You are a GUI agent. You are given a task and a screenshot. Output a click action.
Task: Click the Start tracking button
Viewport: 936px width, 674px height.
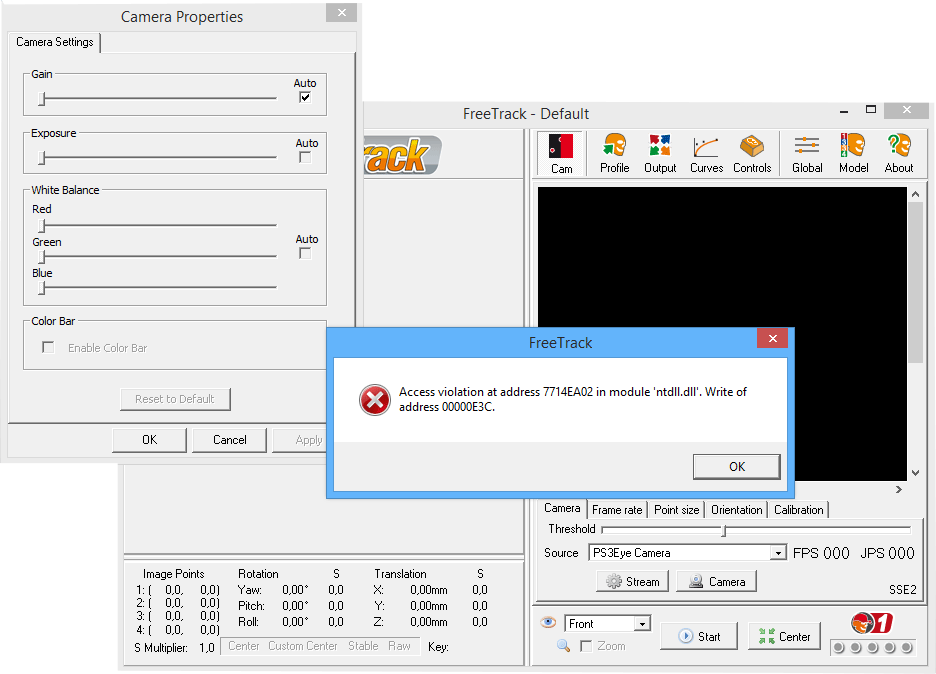tap(699, 636)
